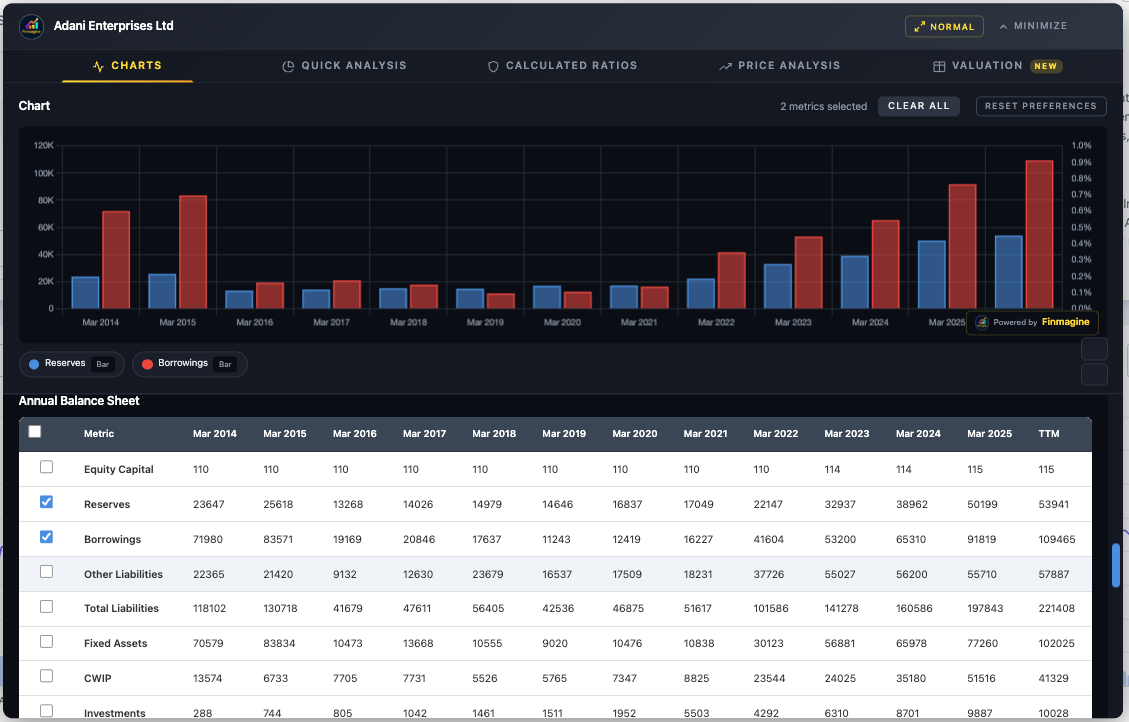Screen dimensions: 1129x722
Task: Open the Bar chart type selector for Reserves
Action: click(103, 364)
